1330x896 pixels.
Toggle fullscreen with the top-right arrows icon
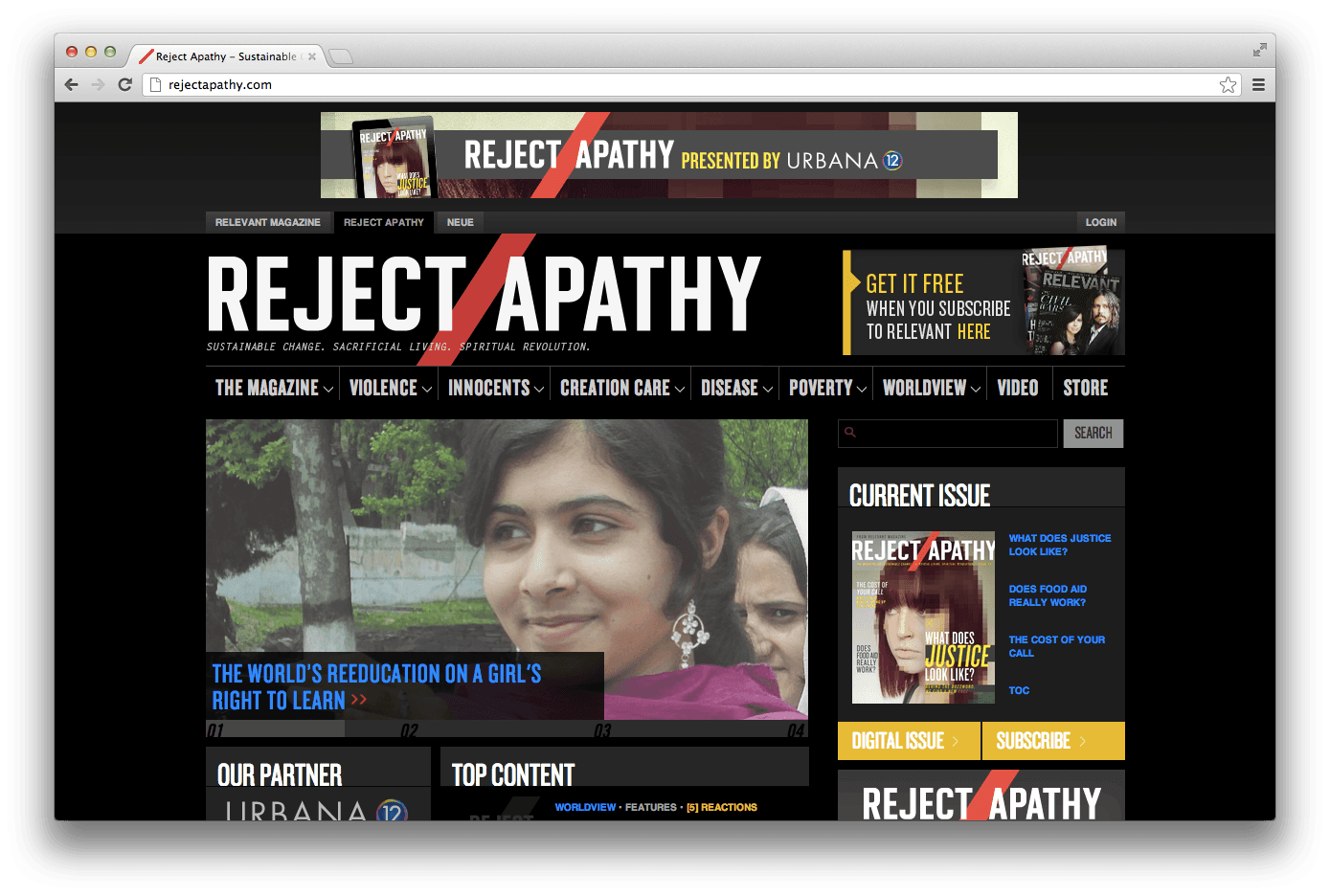coord(1259,50)
